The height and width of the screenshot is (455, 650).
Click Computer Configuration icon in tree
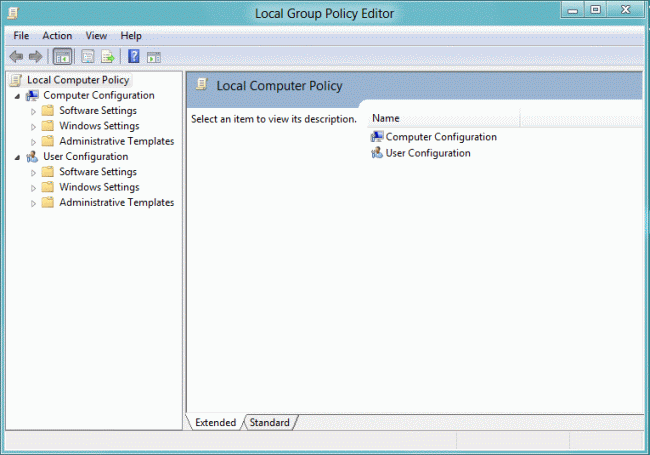[x=32, y=96]
